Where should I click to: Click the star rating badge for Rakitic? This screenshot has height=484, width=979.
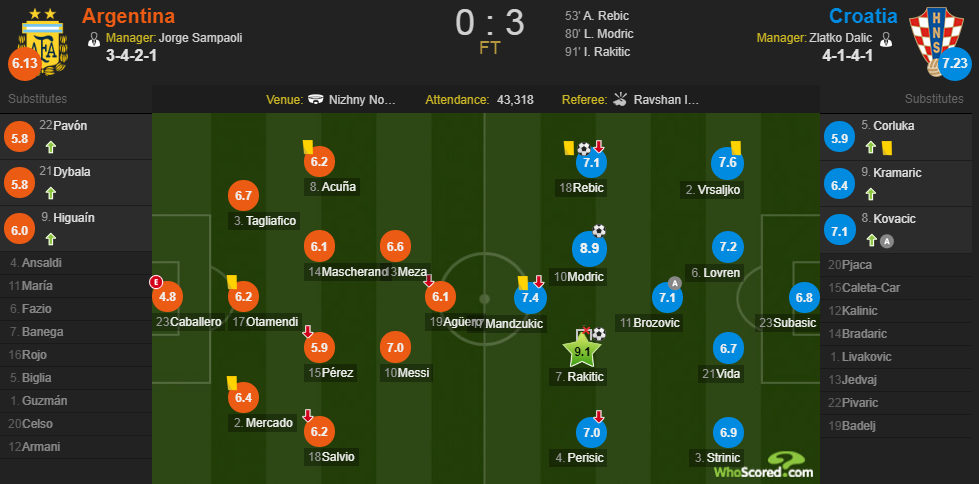pyautogui.click(x=582, y=352)
